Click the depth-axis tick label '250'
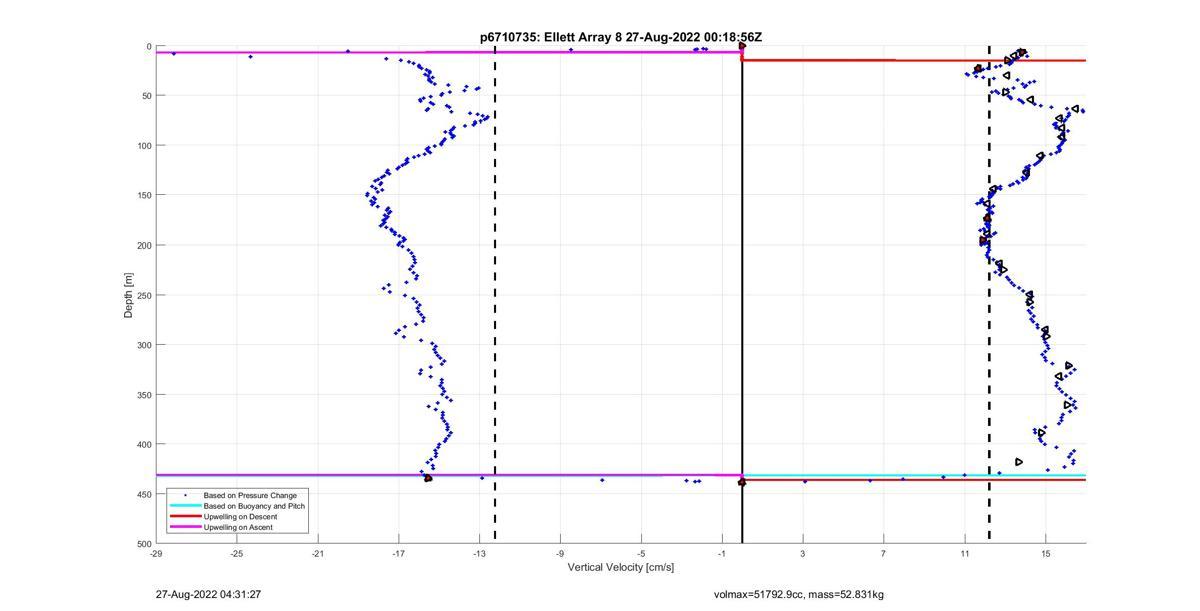This screenshot has width=1200, height=611. 144,295
